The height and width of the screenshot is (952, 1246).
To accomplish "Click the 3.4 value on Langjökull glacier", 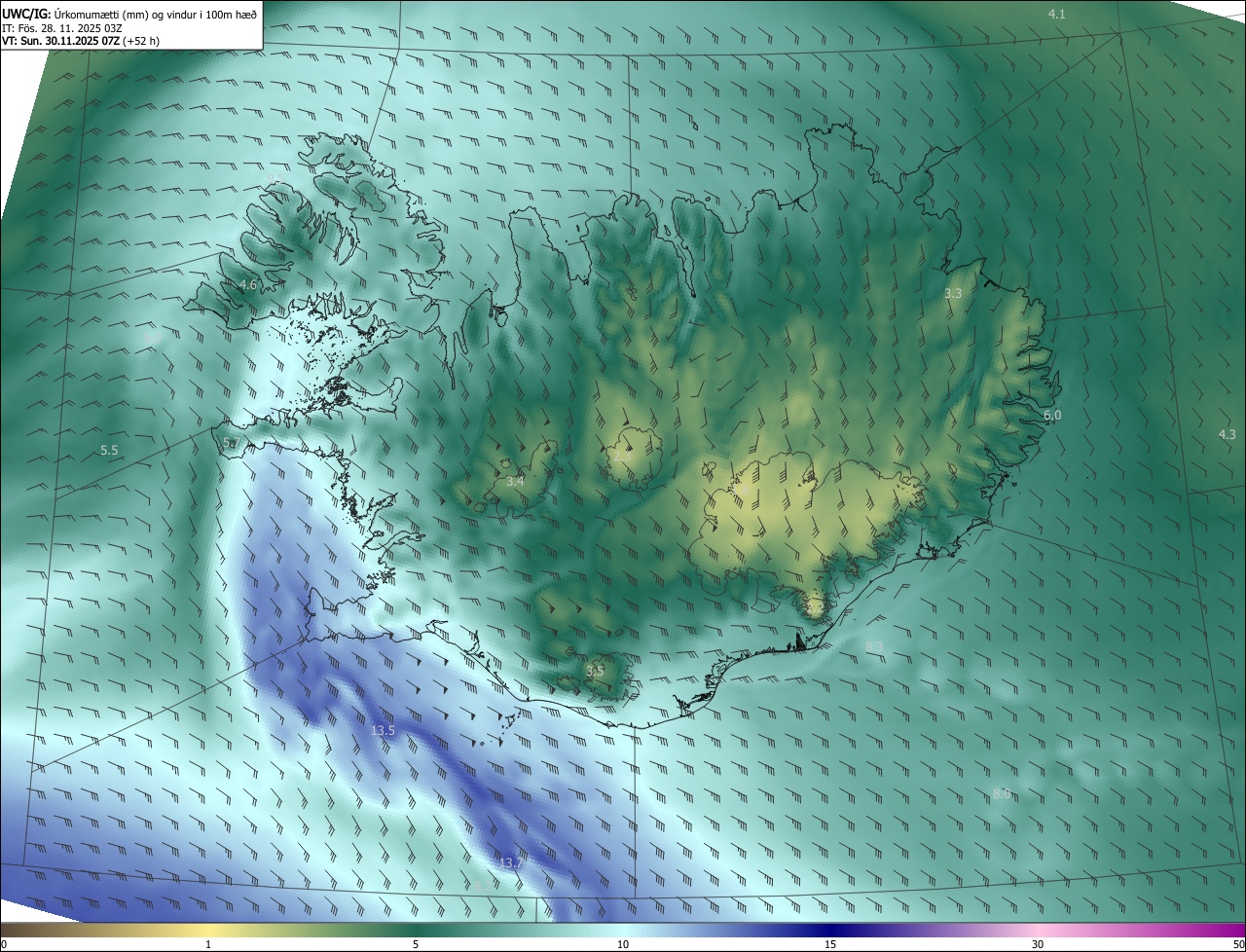I will [x=515, y=481].
